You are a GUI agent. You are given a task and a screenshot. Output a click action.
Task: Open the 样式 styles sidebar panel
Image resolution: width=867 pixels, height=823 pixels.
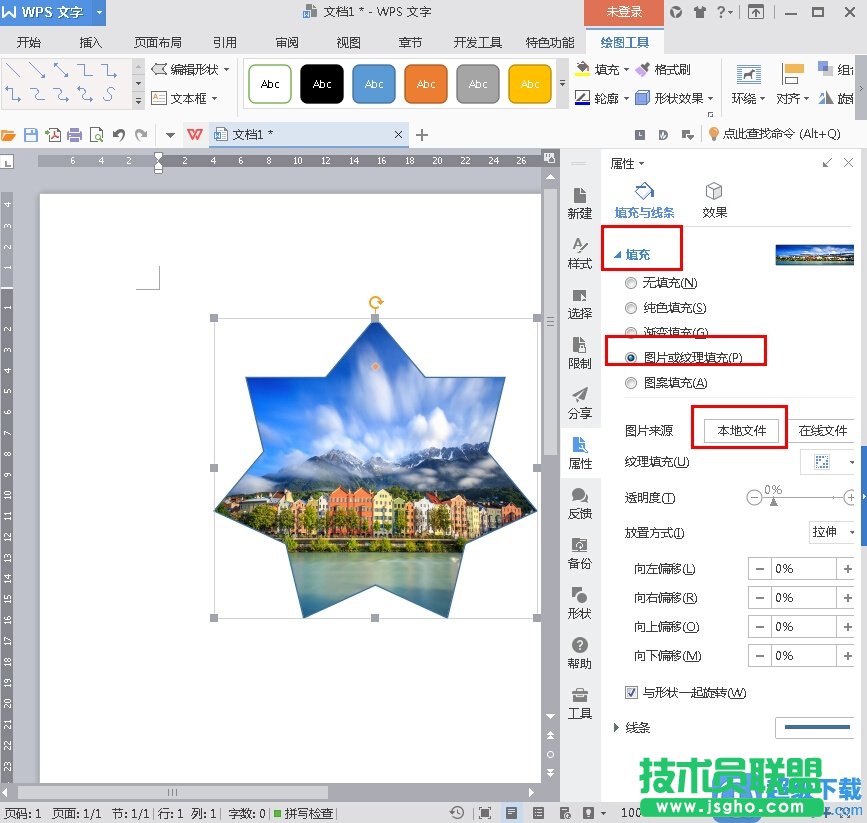tap(579, 252)
